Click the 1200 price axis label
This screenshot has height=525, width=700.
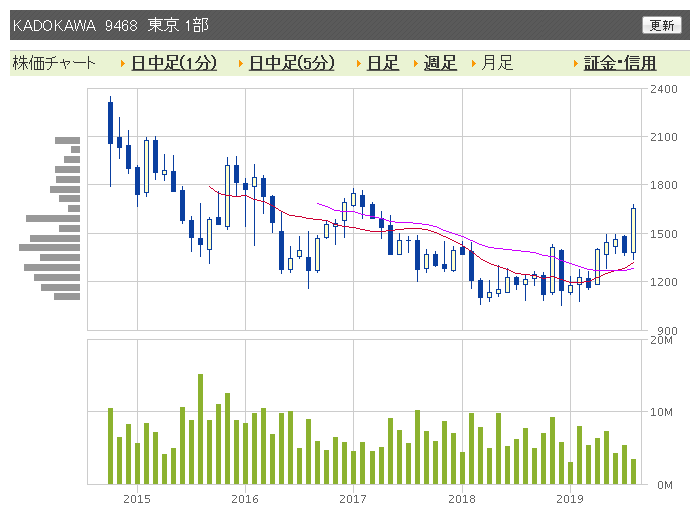[x=664, y=282]
